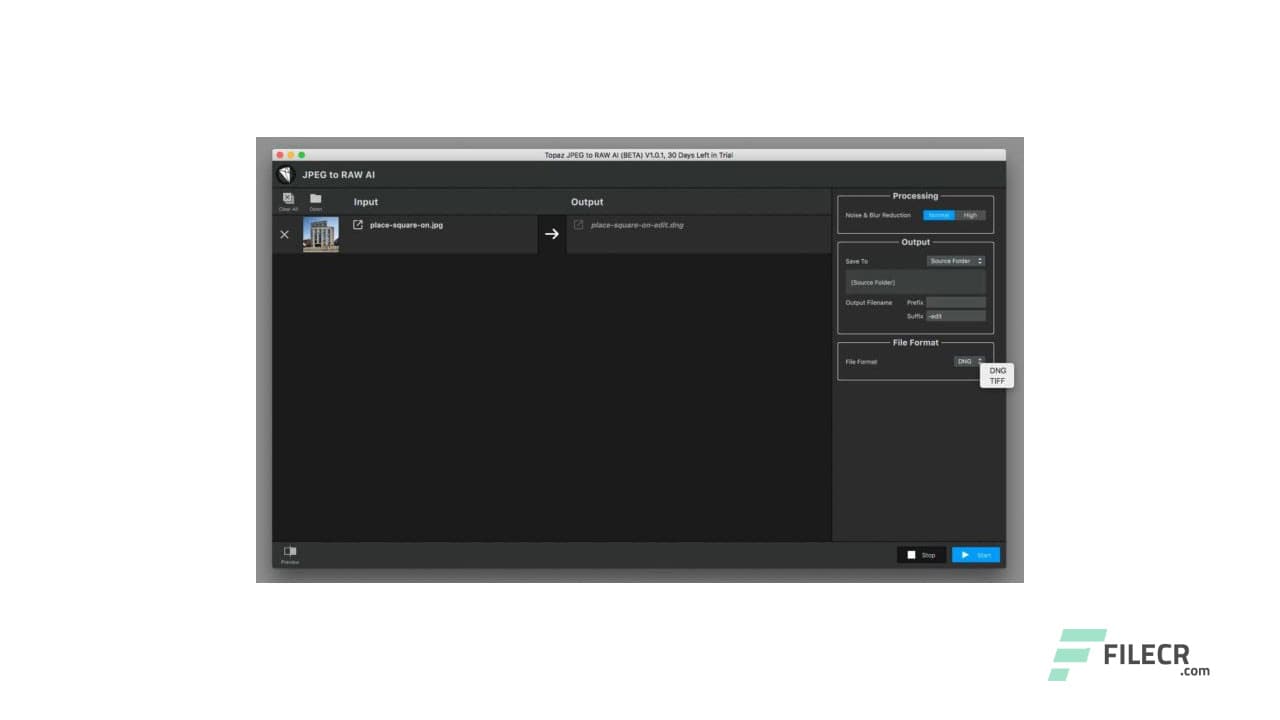
Task: Click the place-square-on-edit.dng output name
Action: tap(637, 225)
